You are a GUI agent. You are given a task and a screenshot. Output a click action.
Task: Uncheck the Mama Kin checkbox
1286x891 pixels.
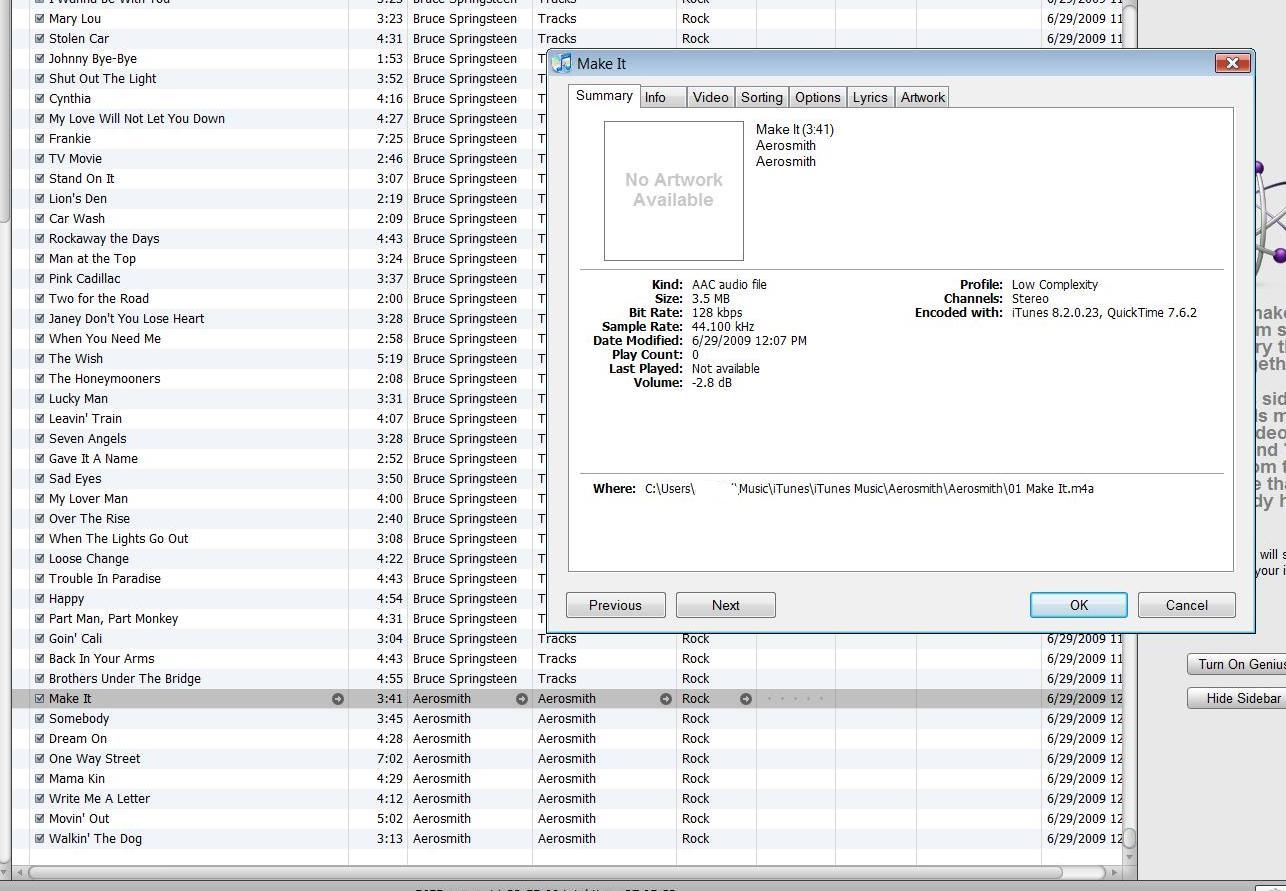coord(39,779)
